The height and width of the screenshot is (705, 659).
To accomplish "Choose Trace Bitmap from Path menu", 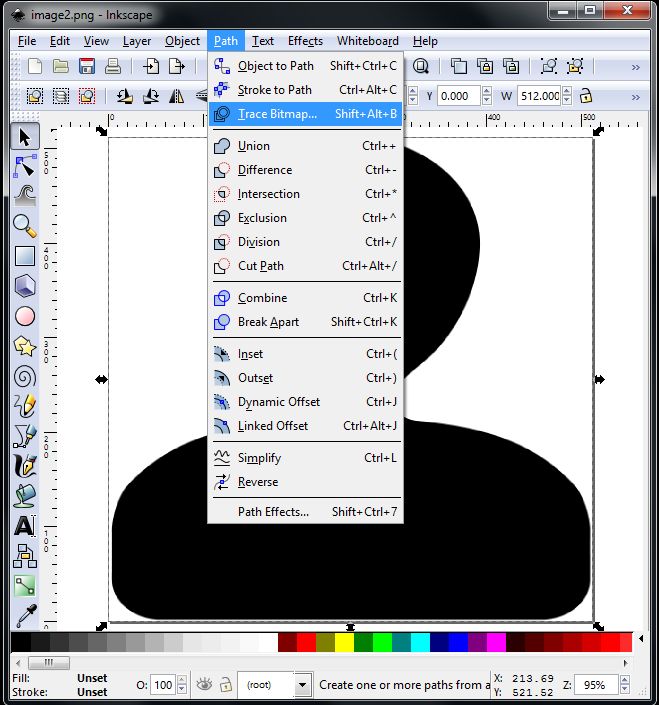I will pyautogui.click(x=306, y=114).
